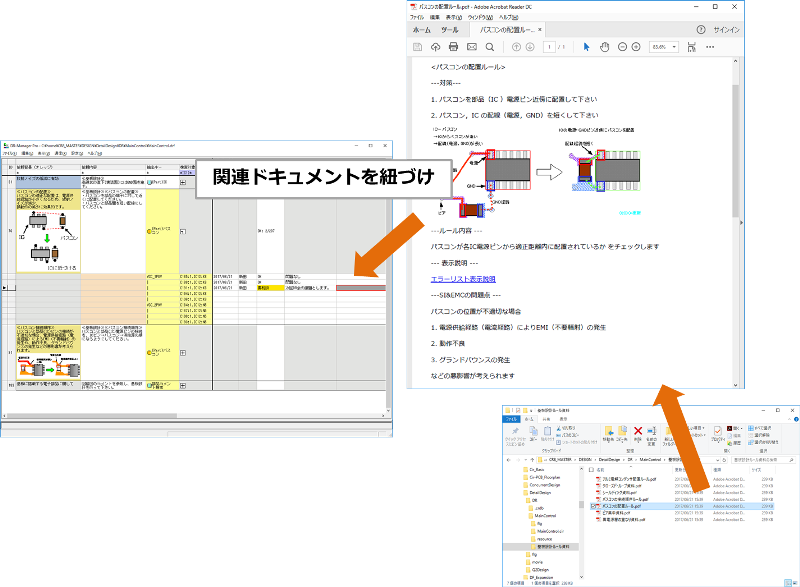
Task: Click the email envelope icon in Acrobat
Action: click(472, 47)
